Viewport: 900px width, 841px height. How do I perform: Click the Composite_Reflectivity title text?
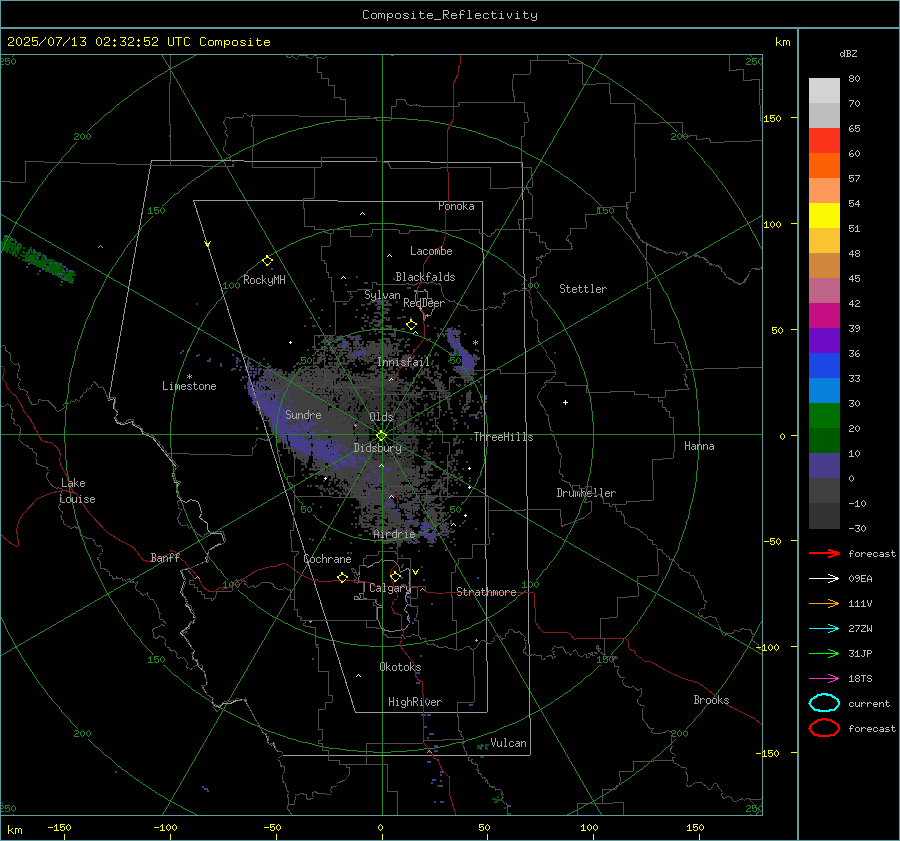tap(450, 15)
